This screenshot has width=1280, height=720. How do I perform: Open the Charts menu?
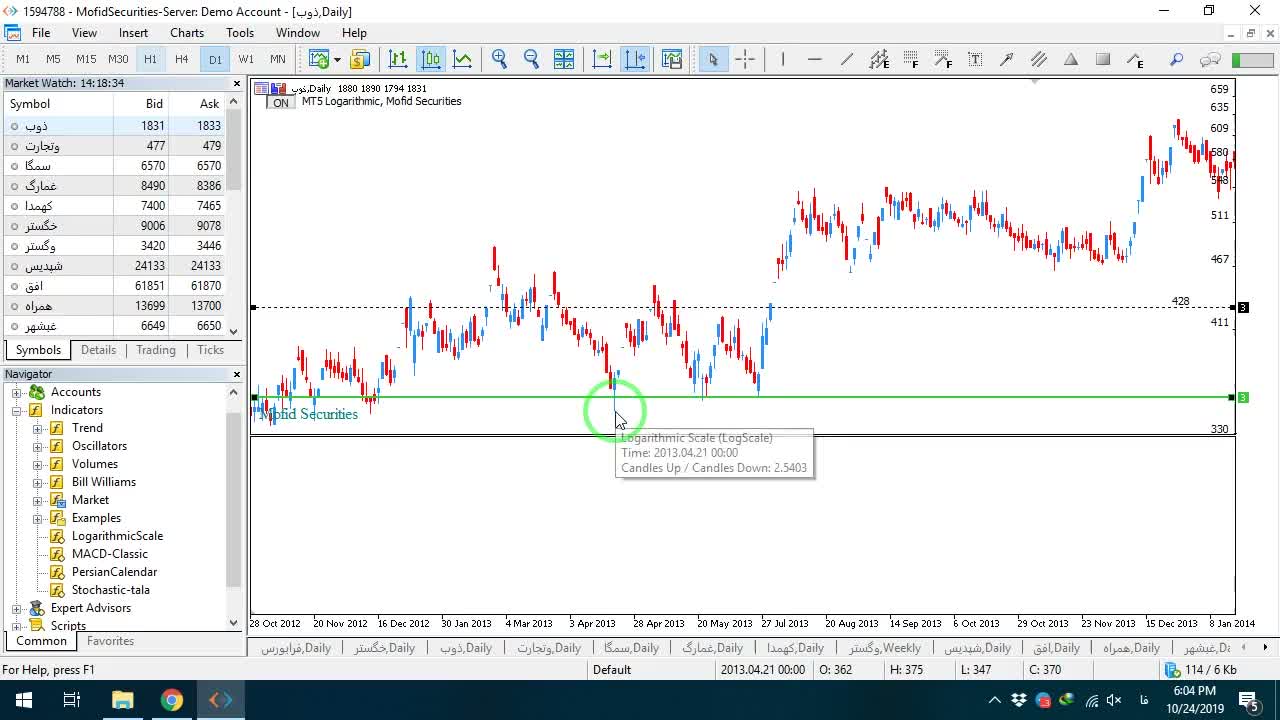[187, 33]
